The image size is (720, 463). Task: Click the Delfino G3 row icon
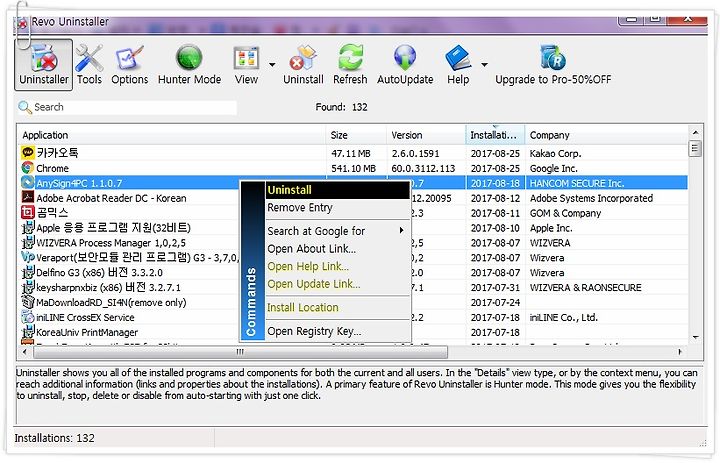pos(28,272)
